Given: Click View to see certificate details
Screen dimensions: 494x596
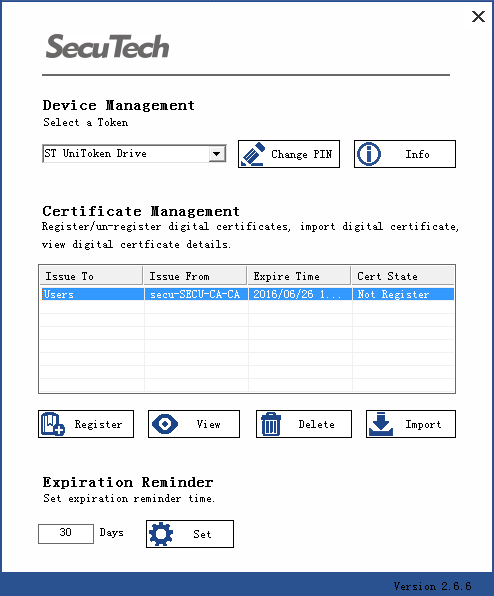Looking at the screenshot, I should [x=194, y=424].
